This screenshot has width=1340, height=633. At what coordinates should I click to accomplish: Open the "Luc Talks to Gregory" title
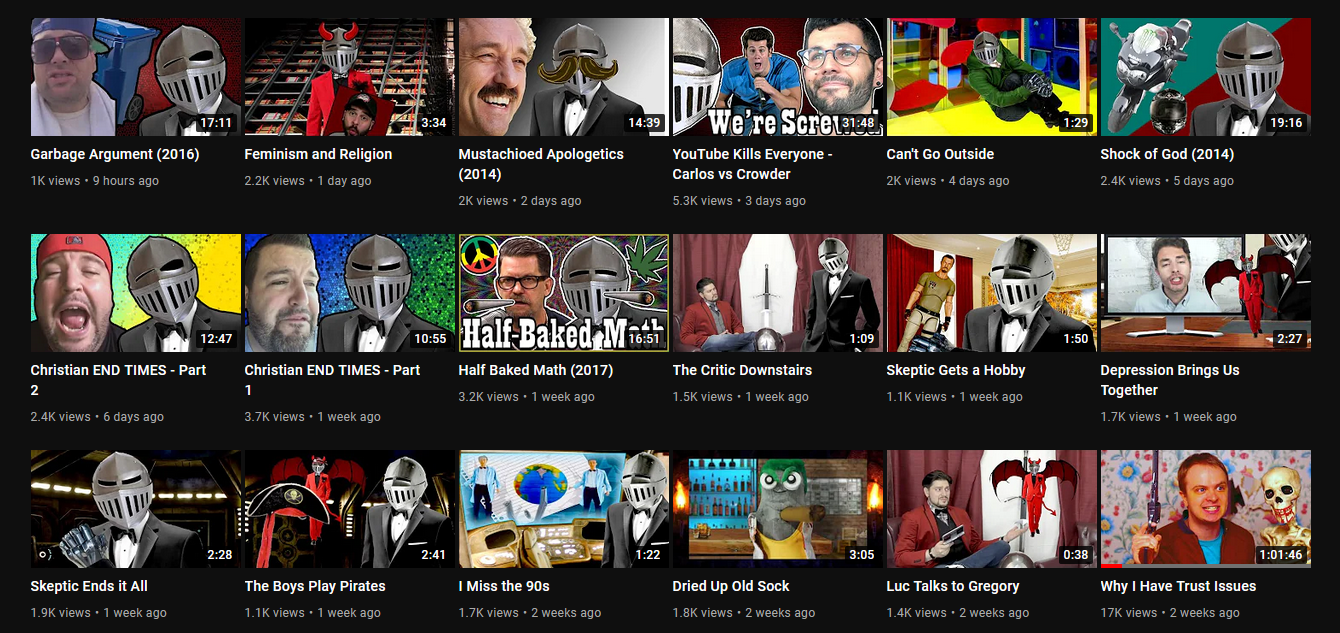[x=953, y=586]
